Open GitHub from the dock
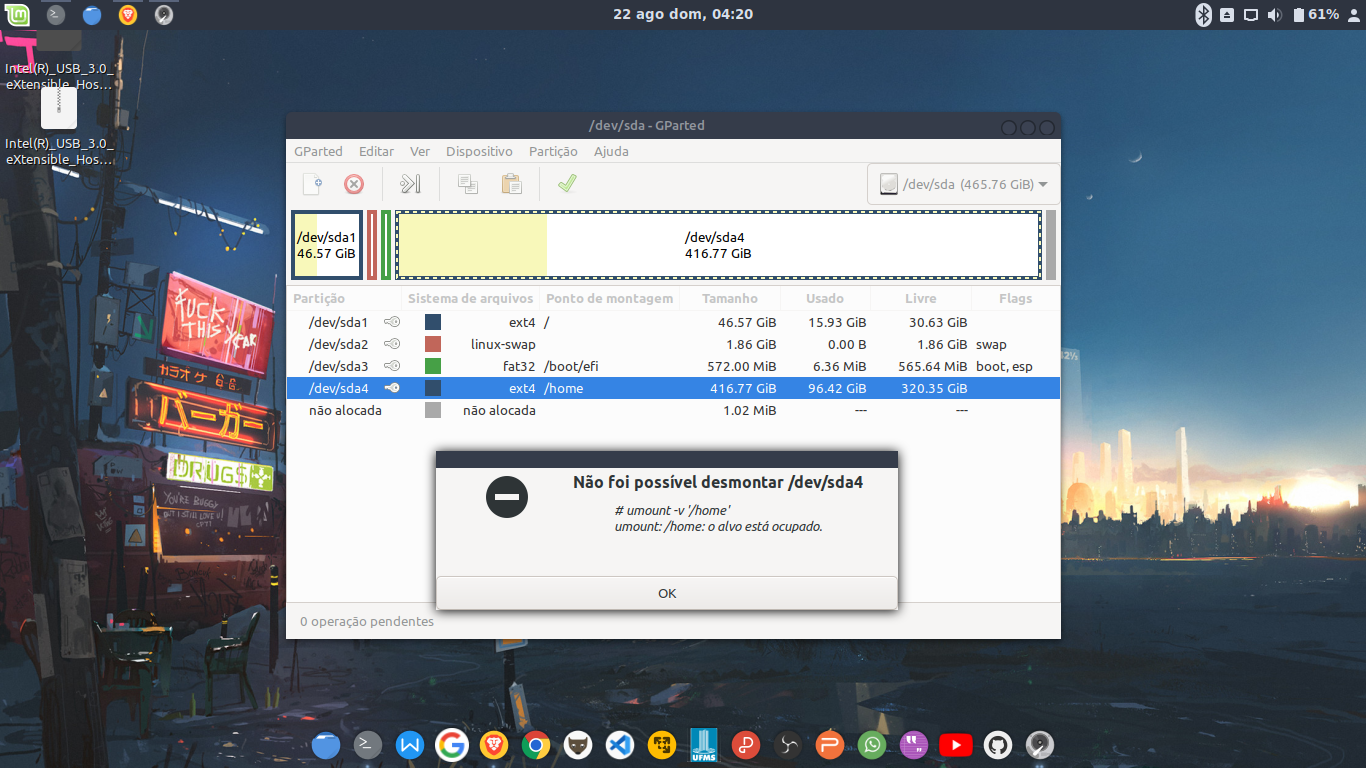The width and height of the screenshot is (1366, 768). pos(998,745)
